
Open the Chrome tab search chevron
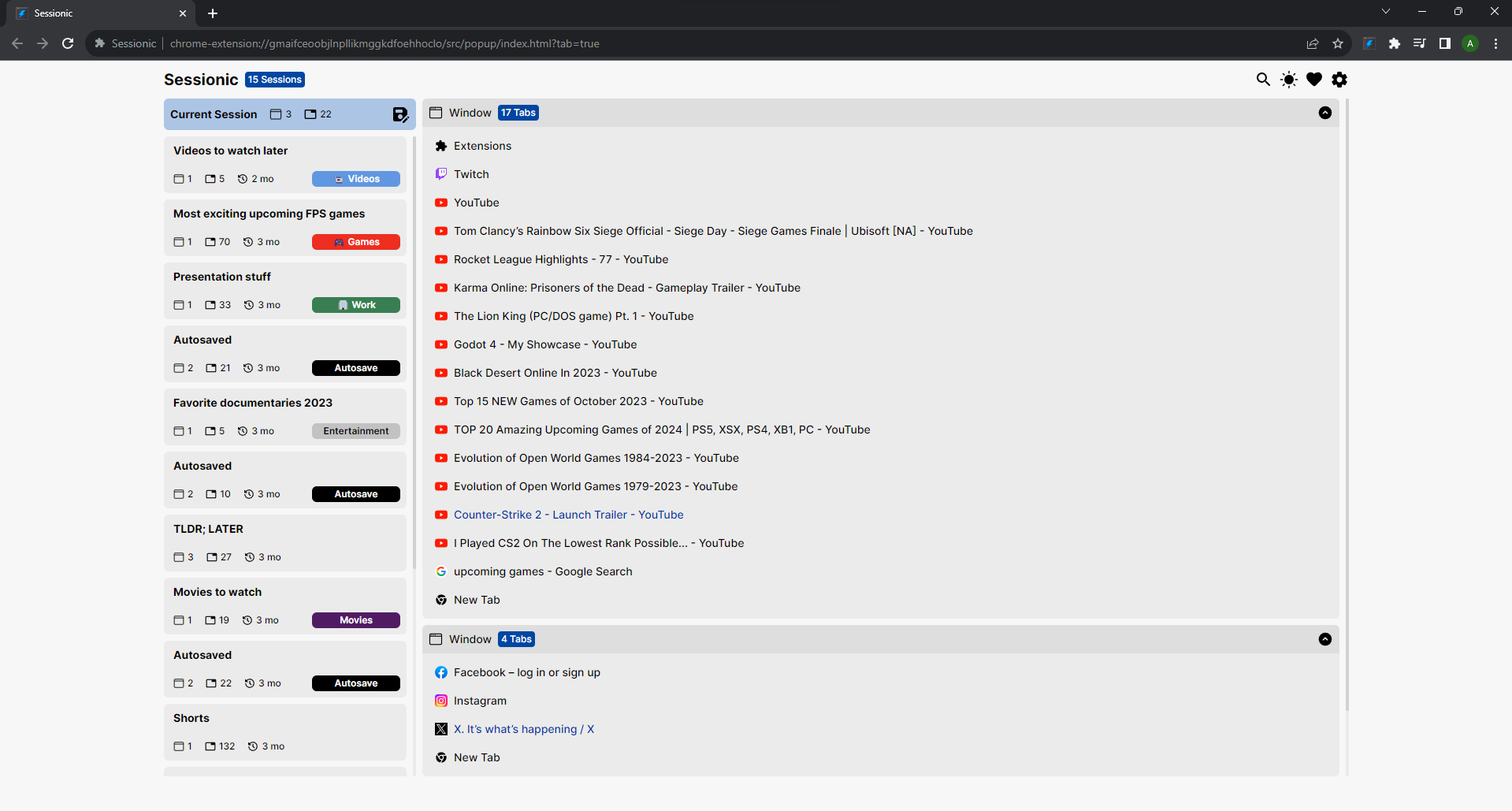click(1386, 11)
